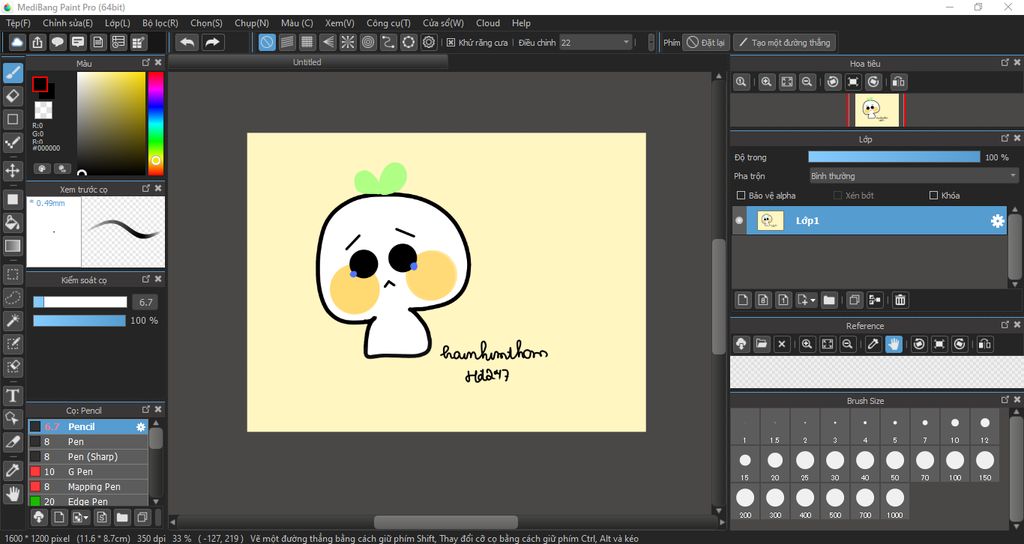
Task: Open Điều chỉnh value dropdown
Action: coord(596,42)
